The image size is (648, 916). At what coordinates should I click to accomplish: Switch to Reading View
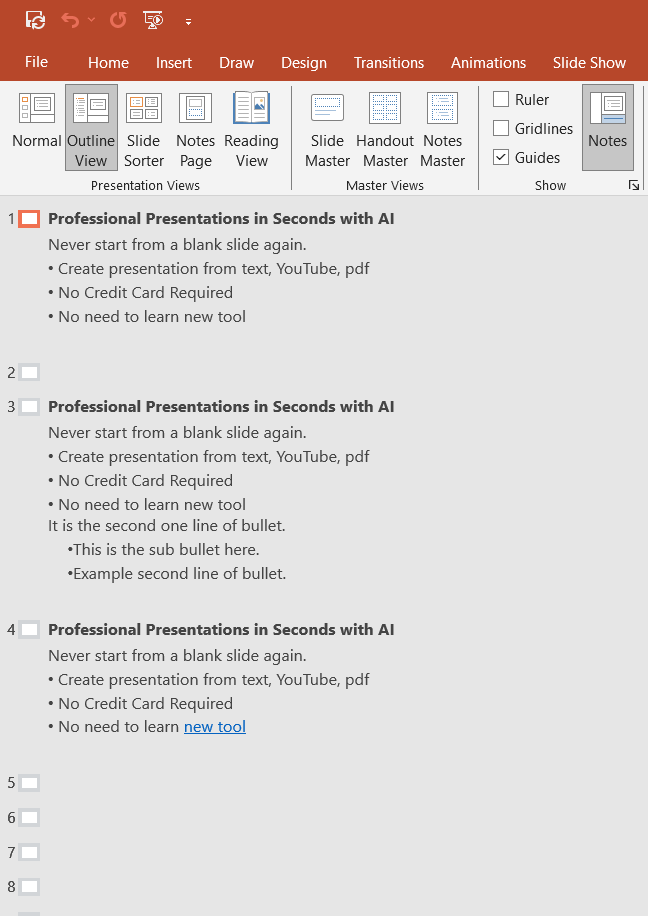coord(251,125)
